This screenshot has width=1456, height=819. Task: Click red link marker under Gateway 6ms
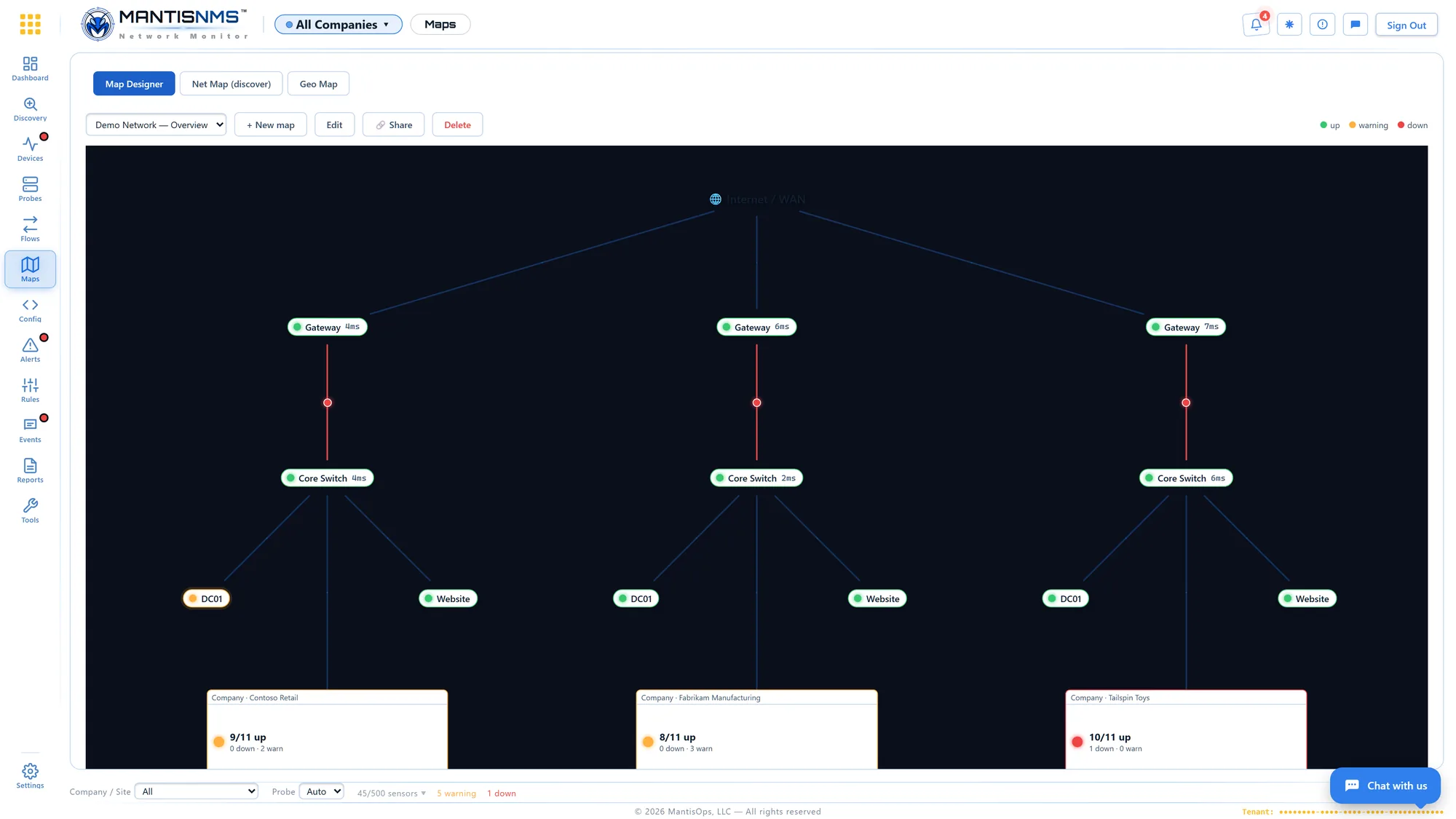click(x=756, y=403)
